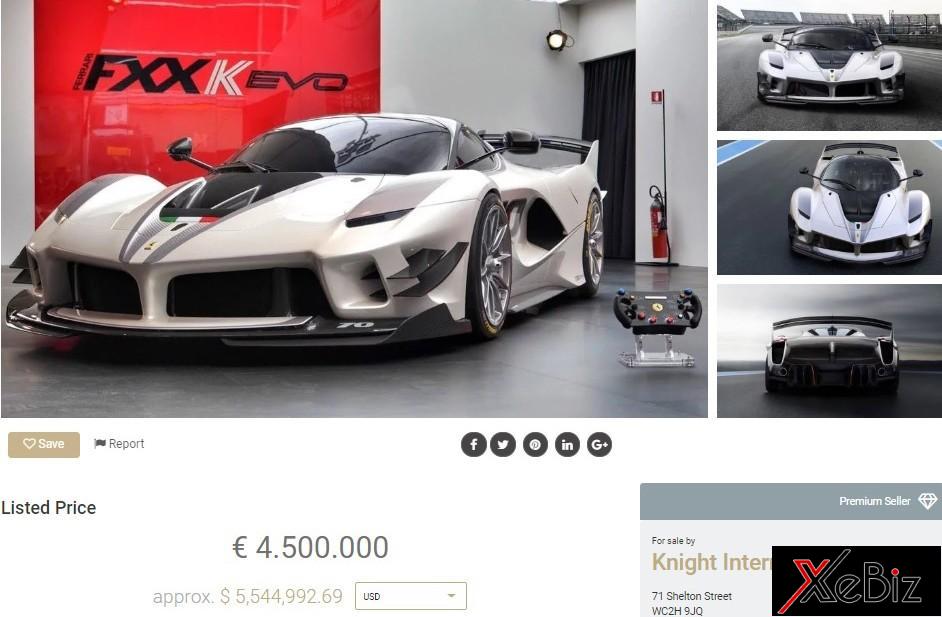Viewport: 942px width, 617px height.
Task: Click the Premium Seller diamond icon
Action: click(928, 501)
